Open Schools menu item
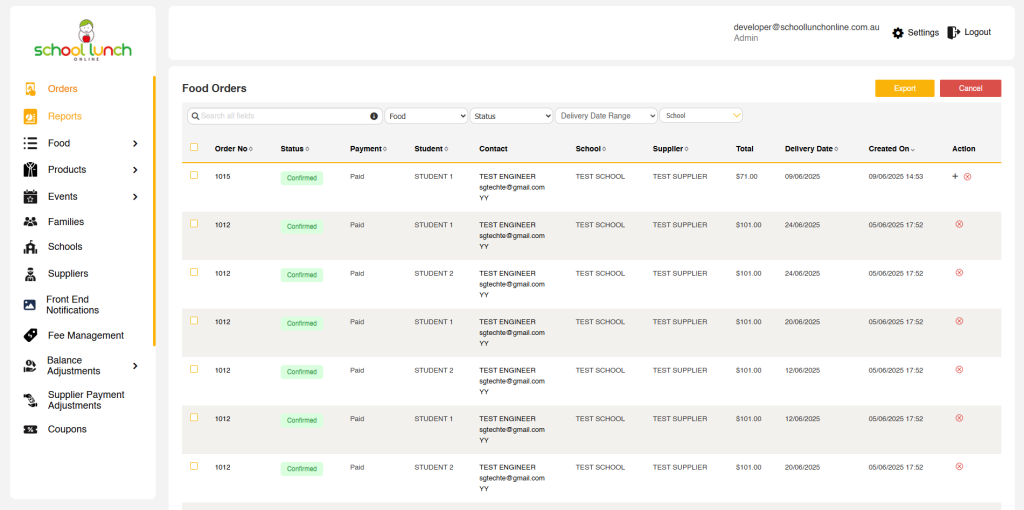 tap(65, 247)
